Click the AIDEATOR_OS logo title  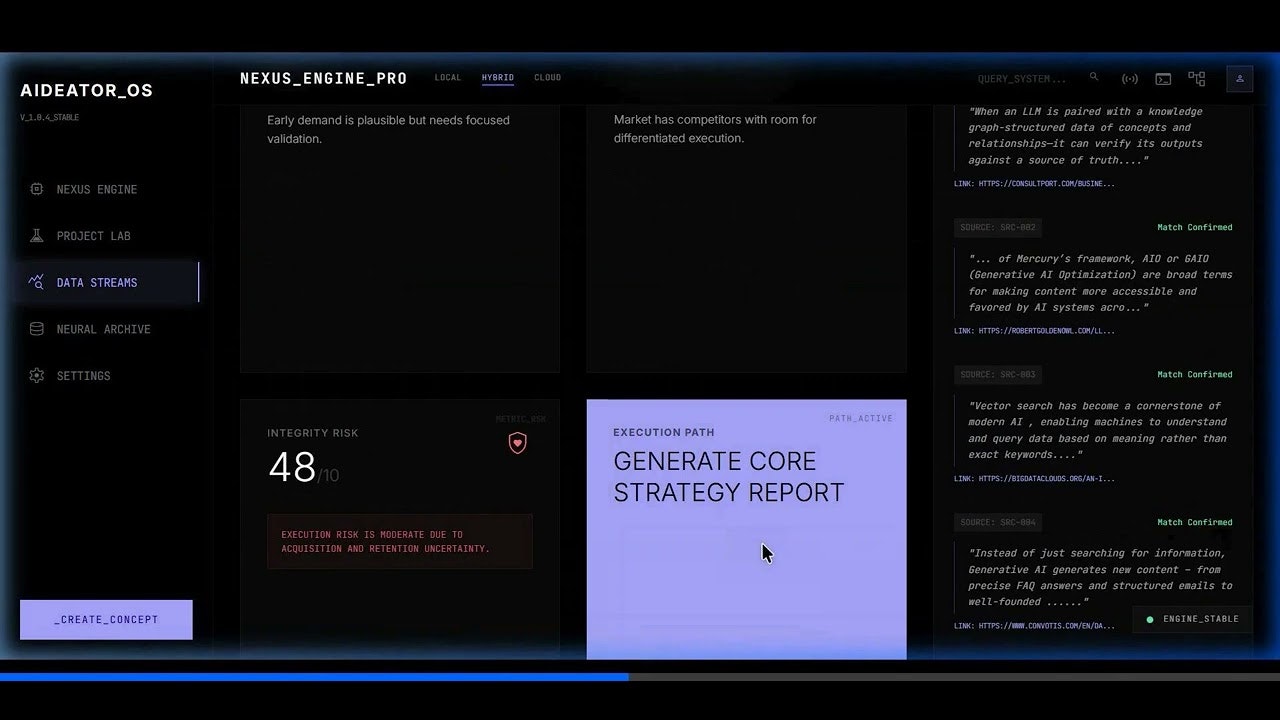87,91
